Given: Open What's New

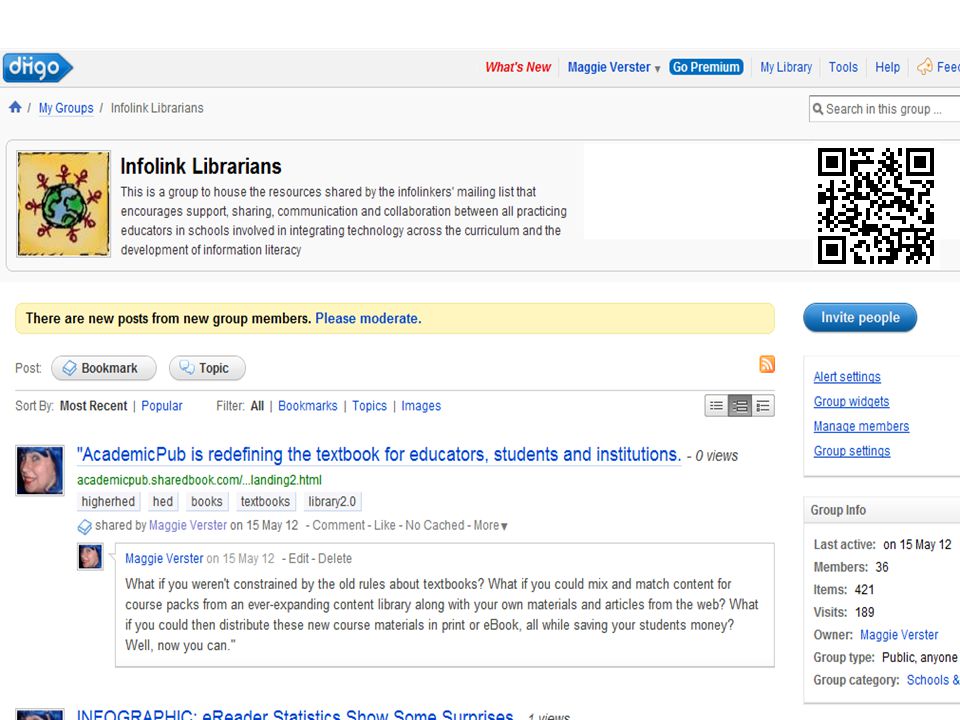Looking at the screenshot, I should [518, 67].
